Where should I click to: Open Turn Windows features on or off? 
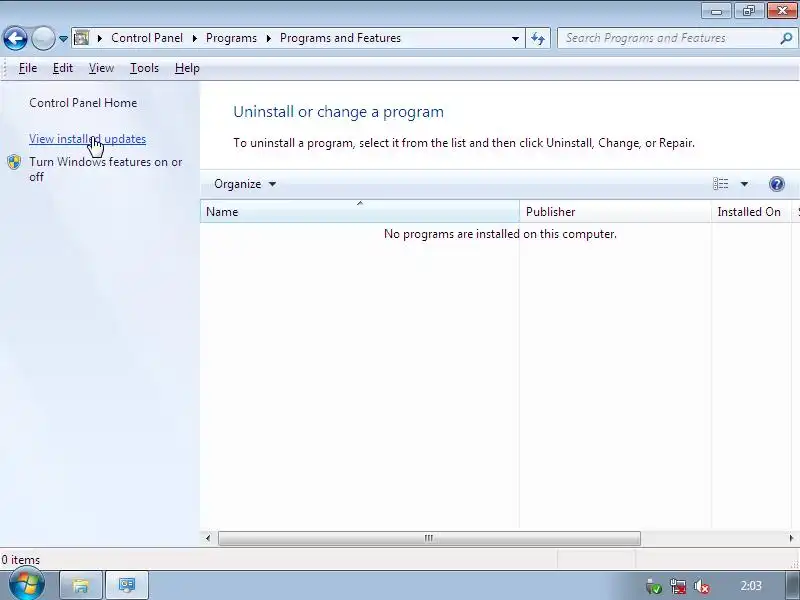coord(106,169)
